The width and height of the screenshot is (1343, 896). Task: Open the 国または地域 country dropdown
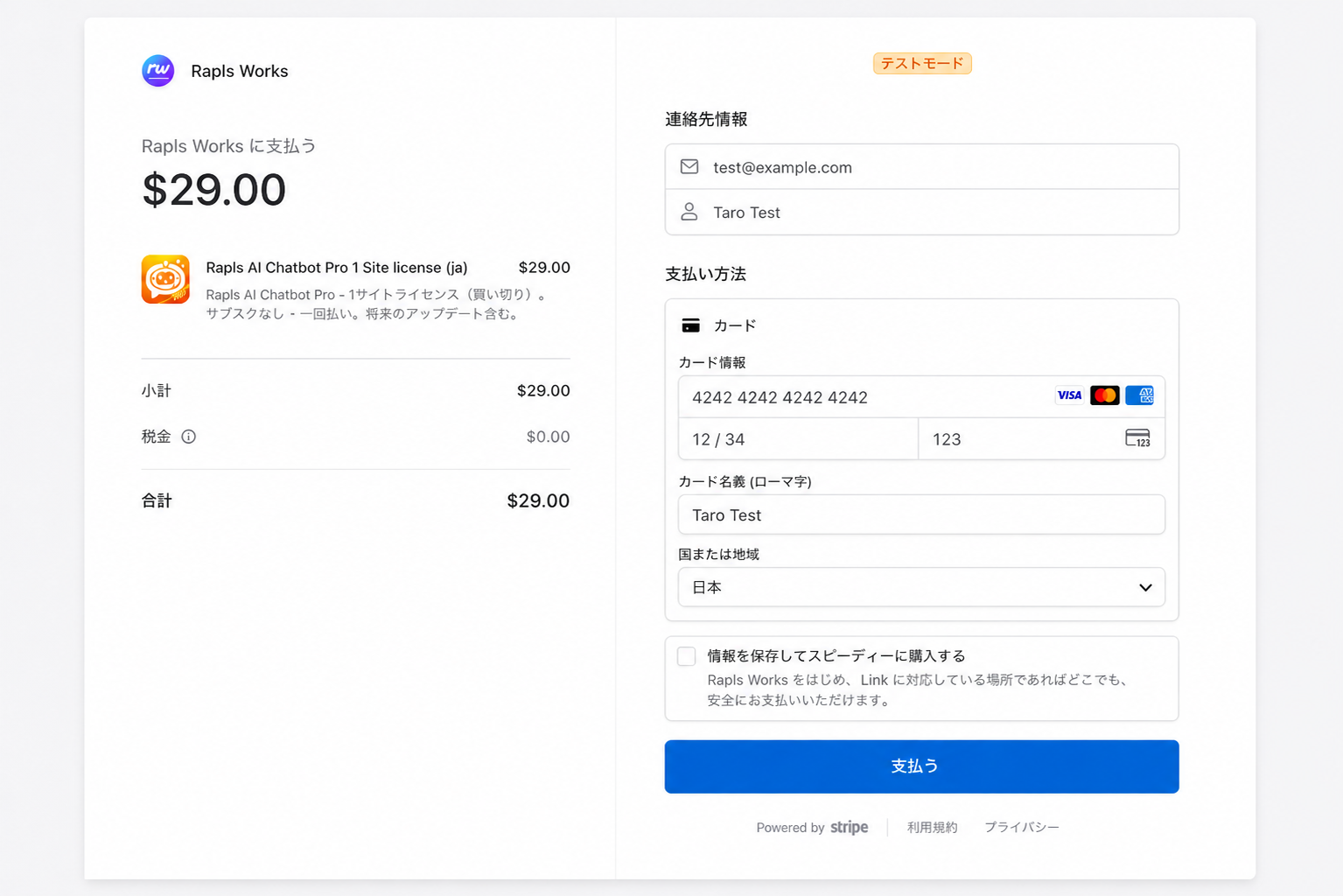(x=922, y=587)
